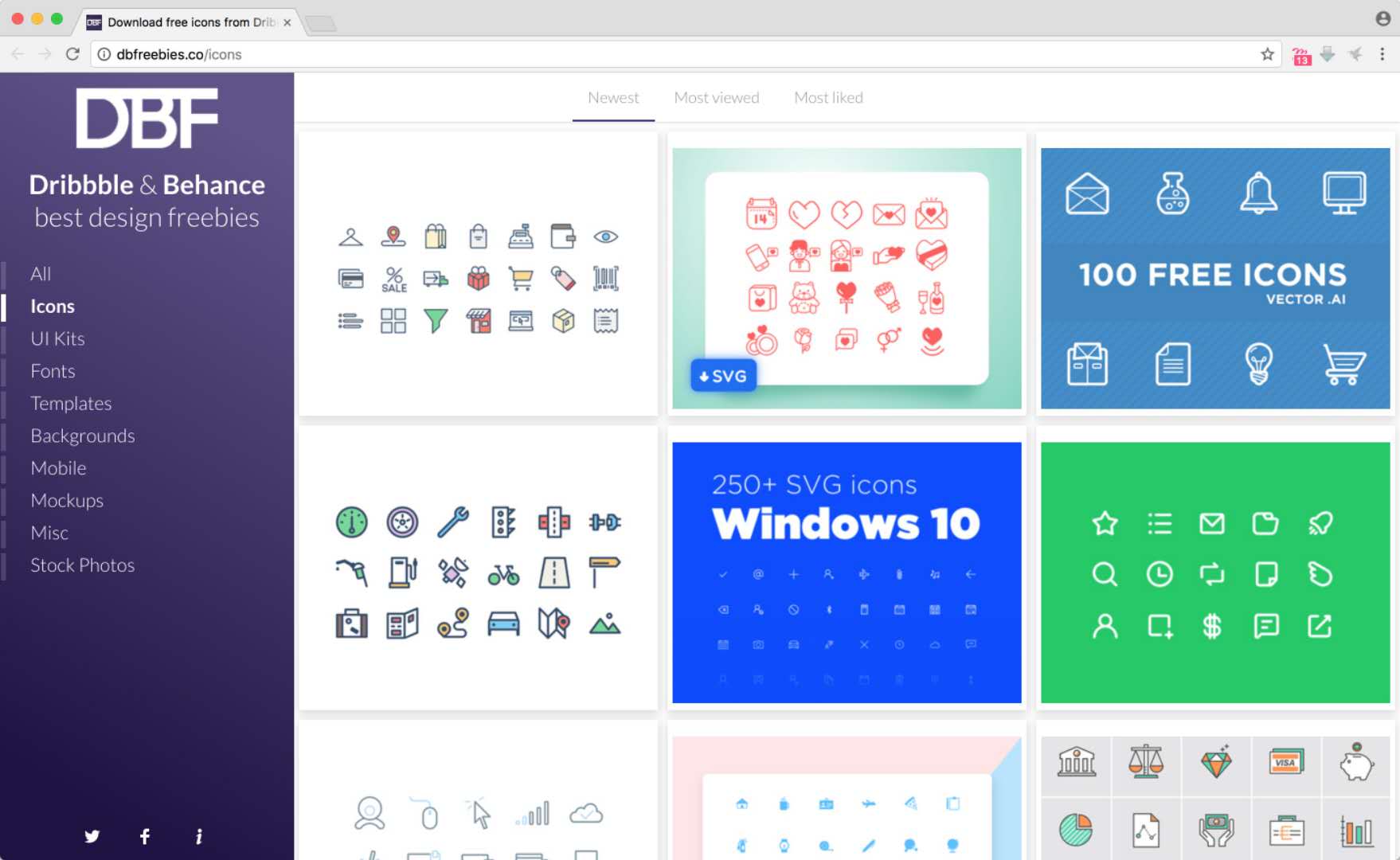Open the Stock Photos category
This screenshot has height=860, width=1400.
(x=83, y=565)
